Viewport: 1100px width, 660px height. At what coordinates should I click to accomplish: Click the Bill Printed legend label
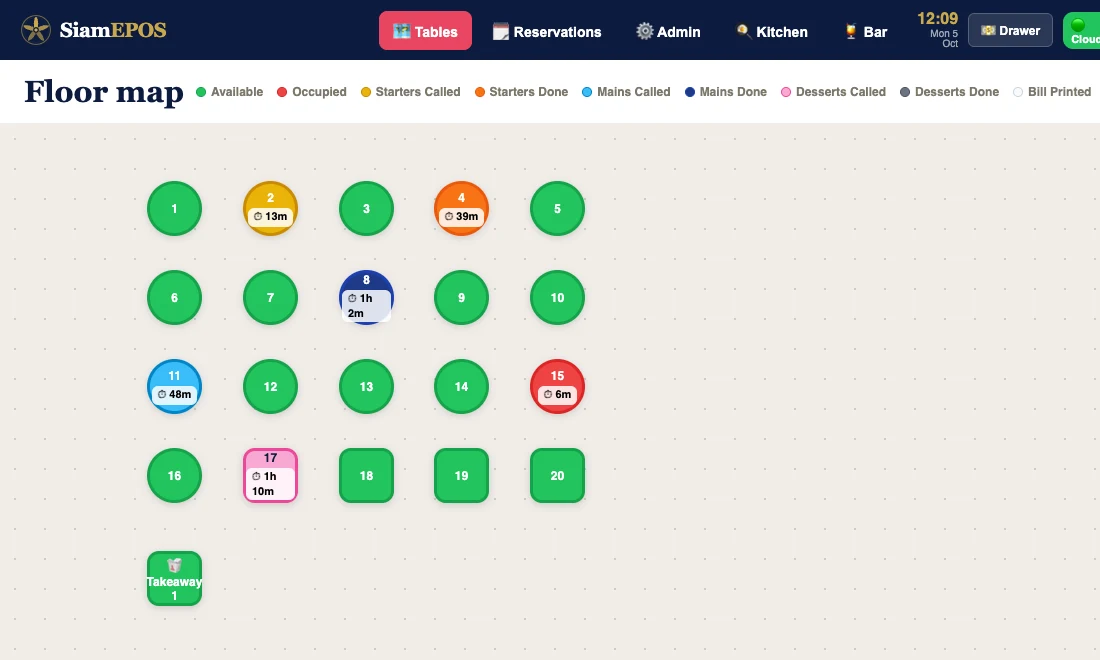1059,92
